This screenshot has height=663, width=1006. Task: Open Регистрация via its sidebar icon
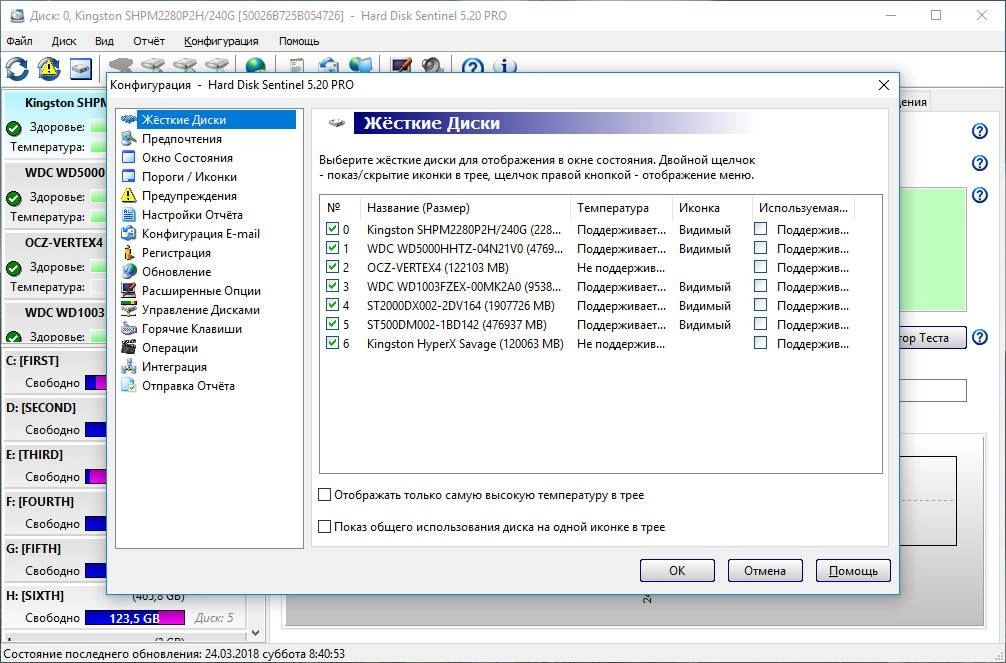point(129,252)
